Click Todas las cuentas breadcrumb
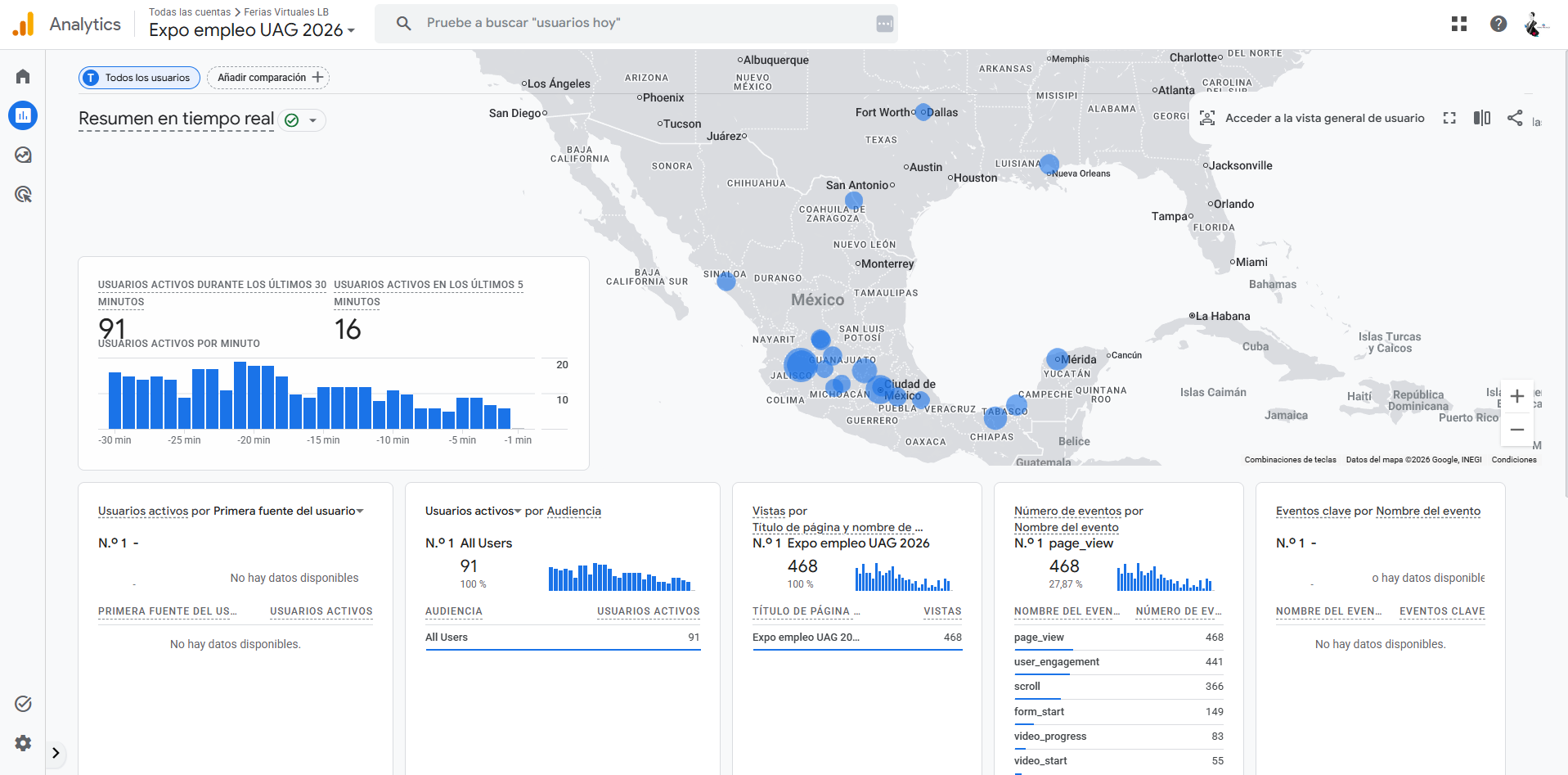This screenshot has height=775, width=1568. coord(190,12)
